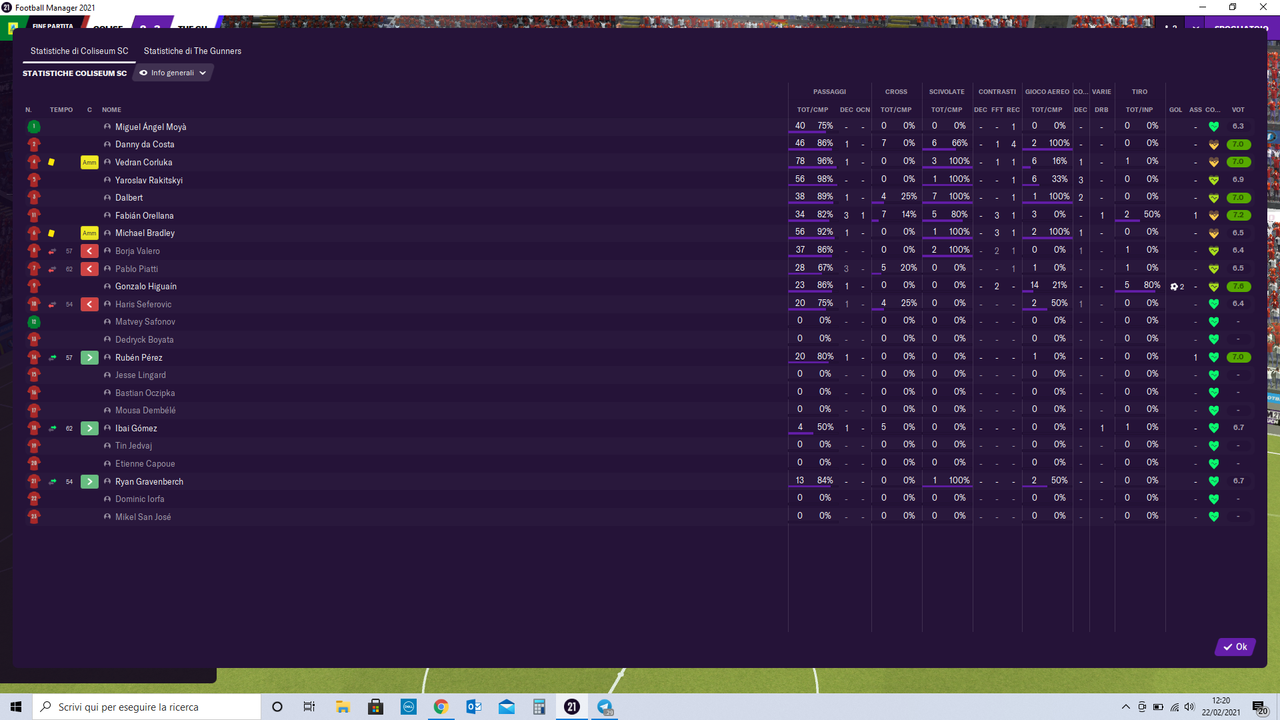This screenshot has width=1280, height=720.
Task: Open Google Chrome from the taskbar
Action: (440, 706)
